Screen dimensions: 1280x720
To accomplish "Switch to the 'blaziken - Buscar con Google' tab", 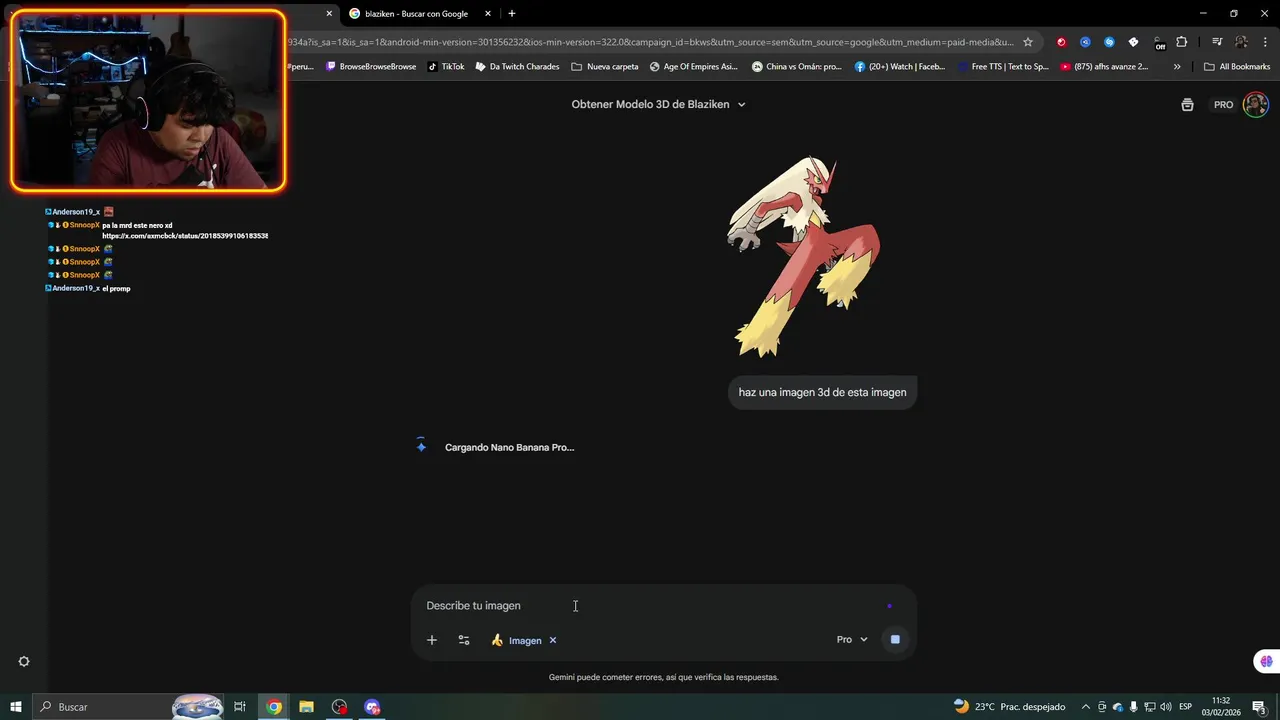I will pos(416,14).
